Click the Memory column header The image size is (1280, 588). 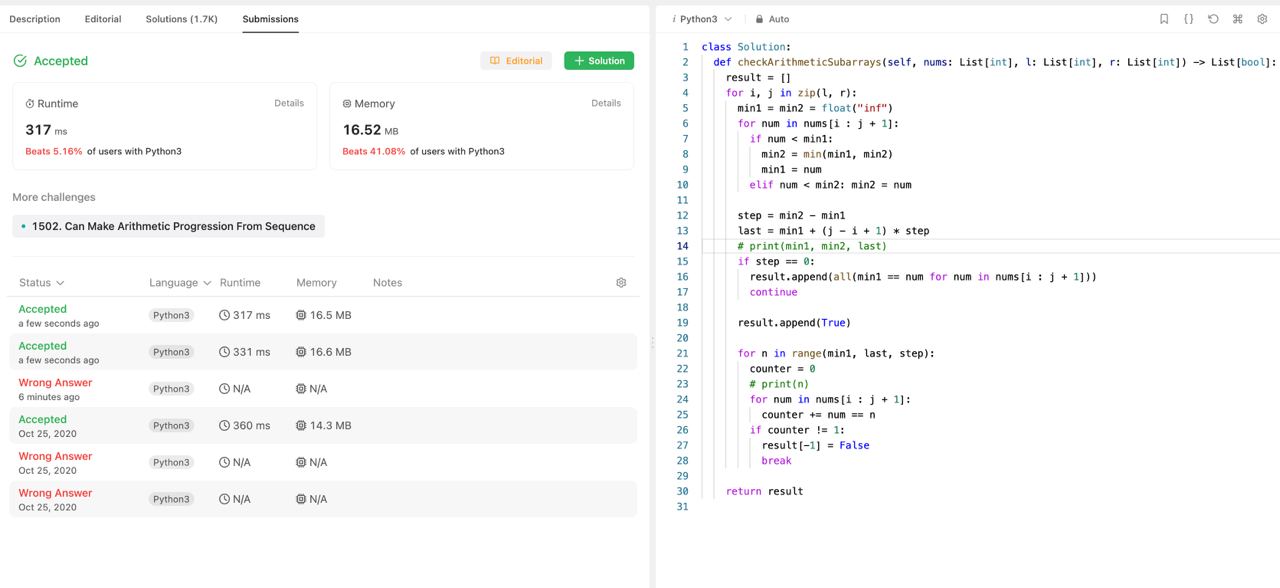[x=316, y=283]
